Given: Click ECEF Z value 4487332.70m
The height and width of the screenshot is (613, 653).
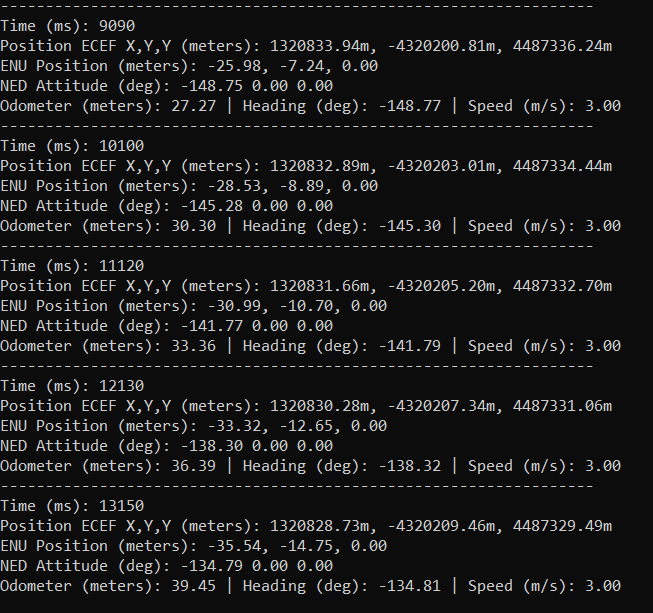Looking at the screenshot, I should [x=562, y=286].
